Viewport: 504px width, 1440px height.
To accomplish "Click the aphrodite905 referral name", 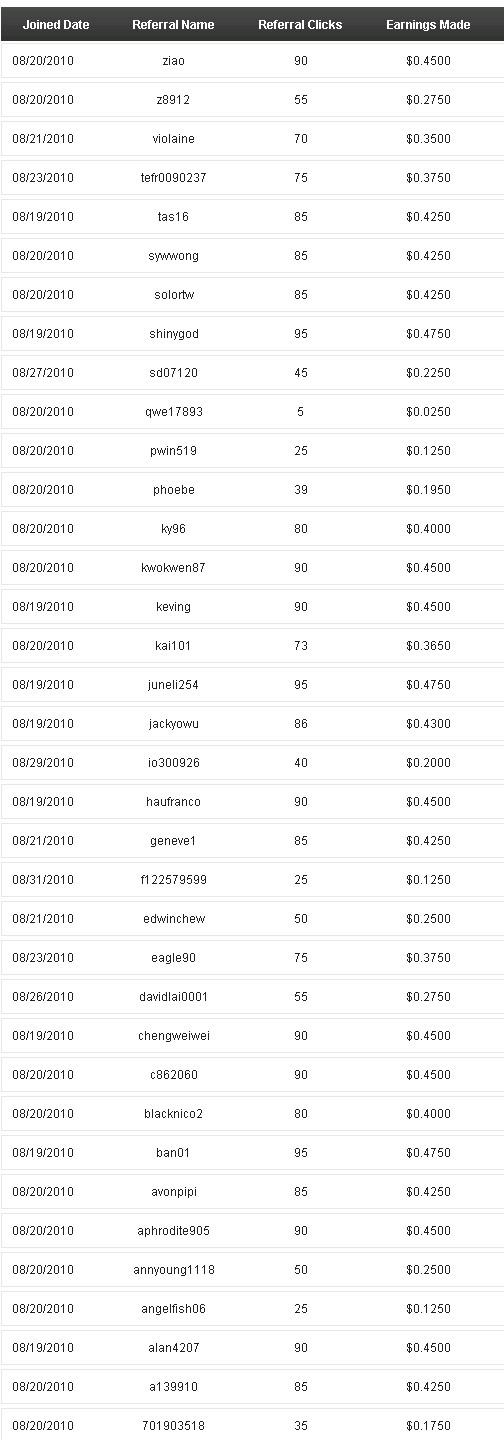I will coord(173,1231).
